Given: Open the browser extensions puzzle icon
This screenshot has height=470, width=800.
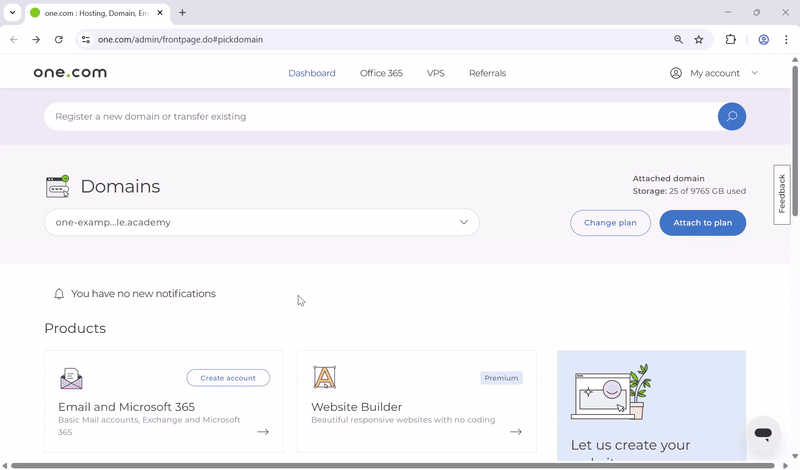Looking at the screenshot, I should pyautogui.click(x=730, y=39).
